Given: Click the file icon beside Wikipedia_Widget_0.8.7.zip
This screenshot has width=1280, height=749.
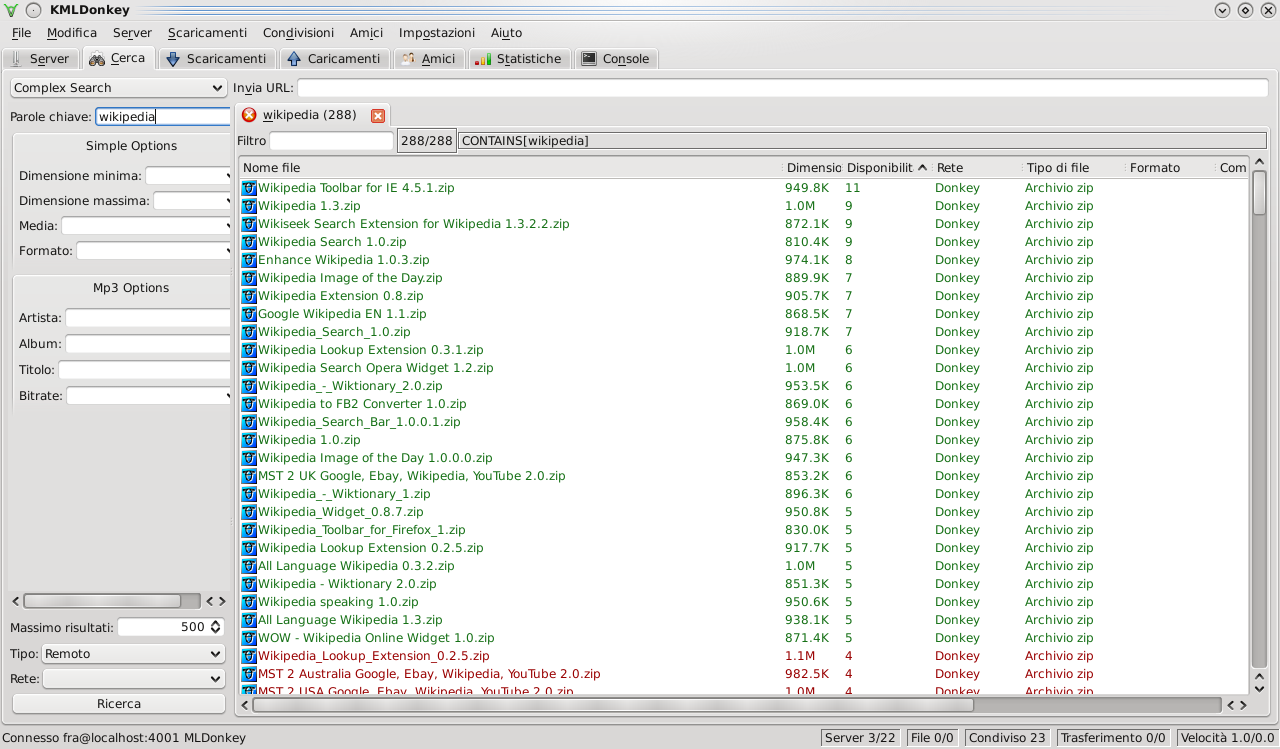Looking at the screenshot, I should (249, 512).
